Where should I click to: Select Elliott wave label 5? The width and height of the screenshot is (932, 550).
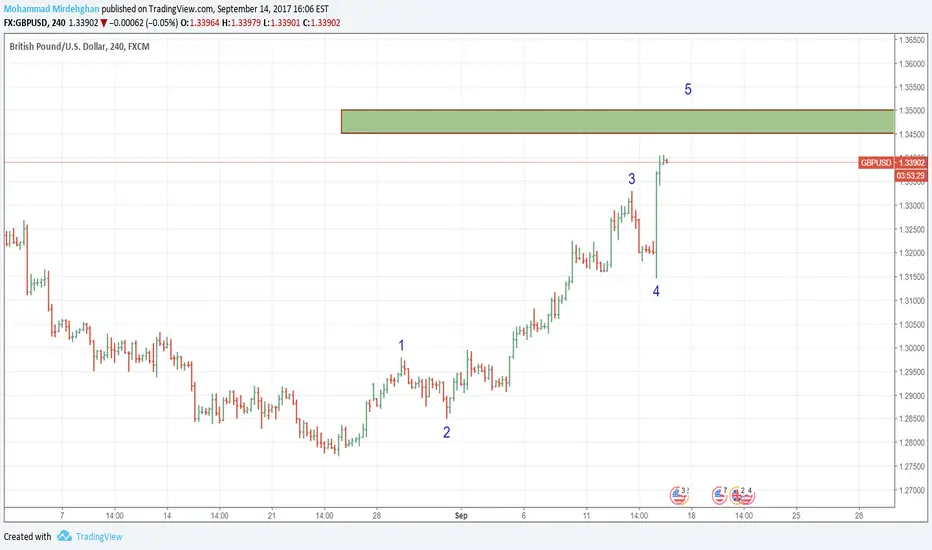click(x=688, y=89)
